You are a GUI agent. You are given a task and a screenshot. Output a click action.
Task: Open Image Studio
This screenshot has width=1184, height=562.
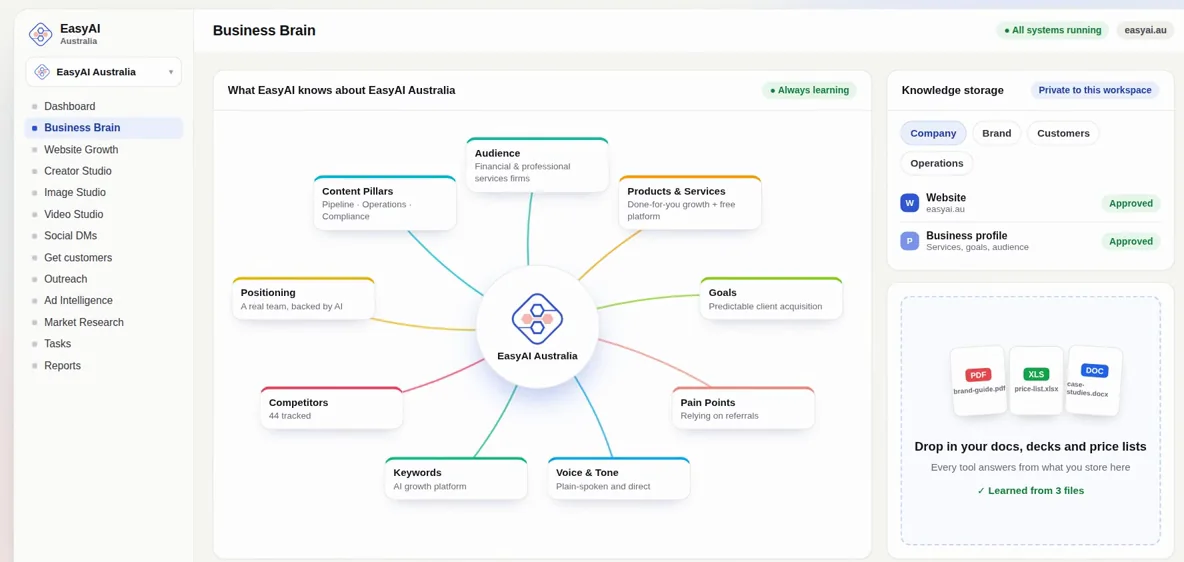click(103, 193)
